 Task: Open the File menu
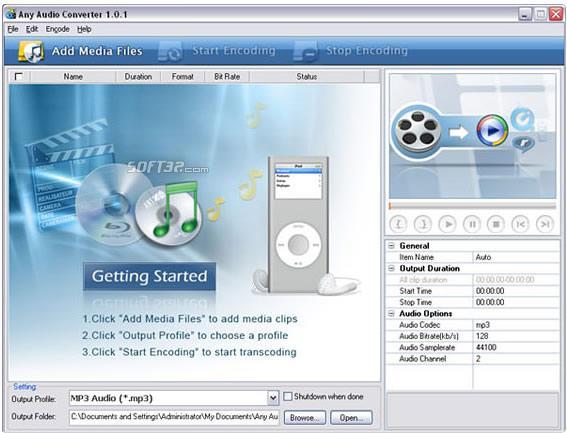point(13,29)
